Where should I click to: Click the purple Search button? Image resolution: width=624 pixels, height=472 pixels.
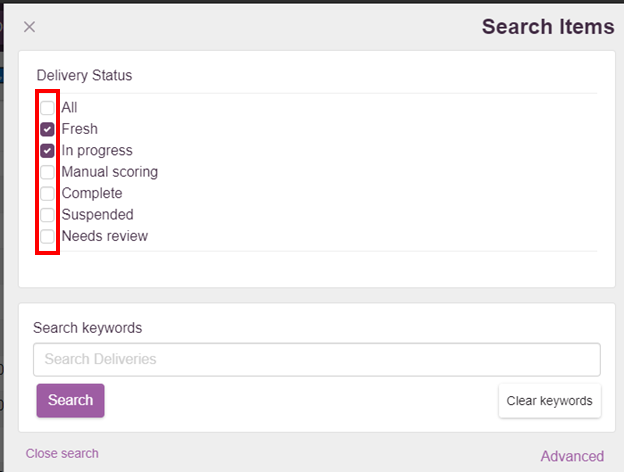tap(70, 400)
